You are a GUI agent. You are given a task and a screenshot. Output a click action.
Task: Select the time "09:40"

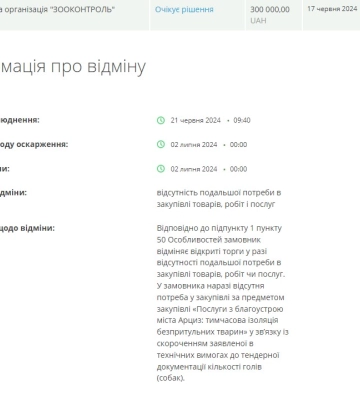click(x=242, y=120)
